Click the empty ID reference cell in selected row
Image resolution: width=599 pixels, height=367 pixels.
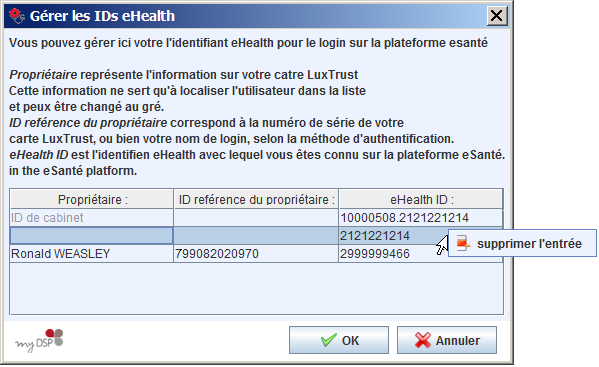click(256, 236)
